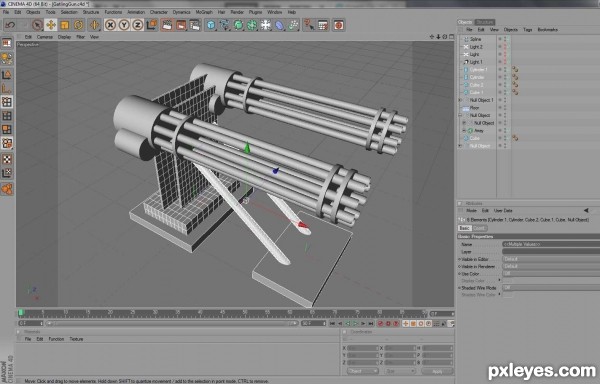This screenshot has width=600, height=384.
Task: Select the Polygons mode sidebar icon
Action: click(x=7, y=129)
